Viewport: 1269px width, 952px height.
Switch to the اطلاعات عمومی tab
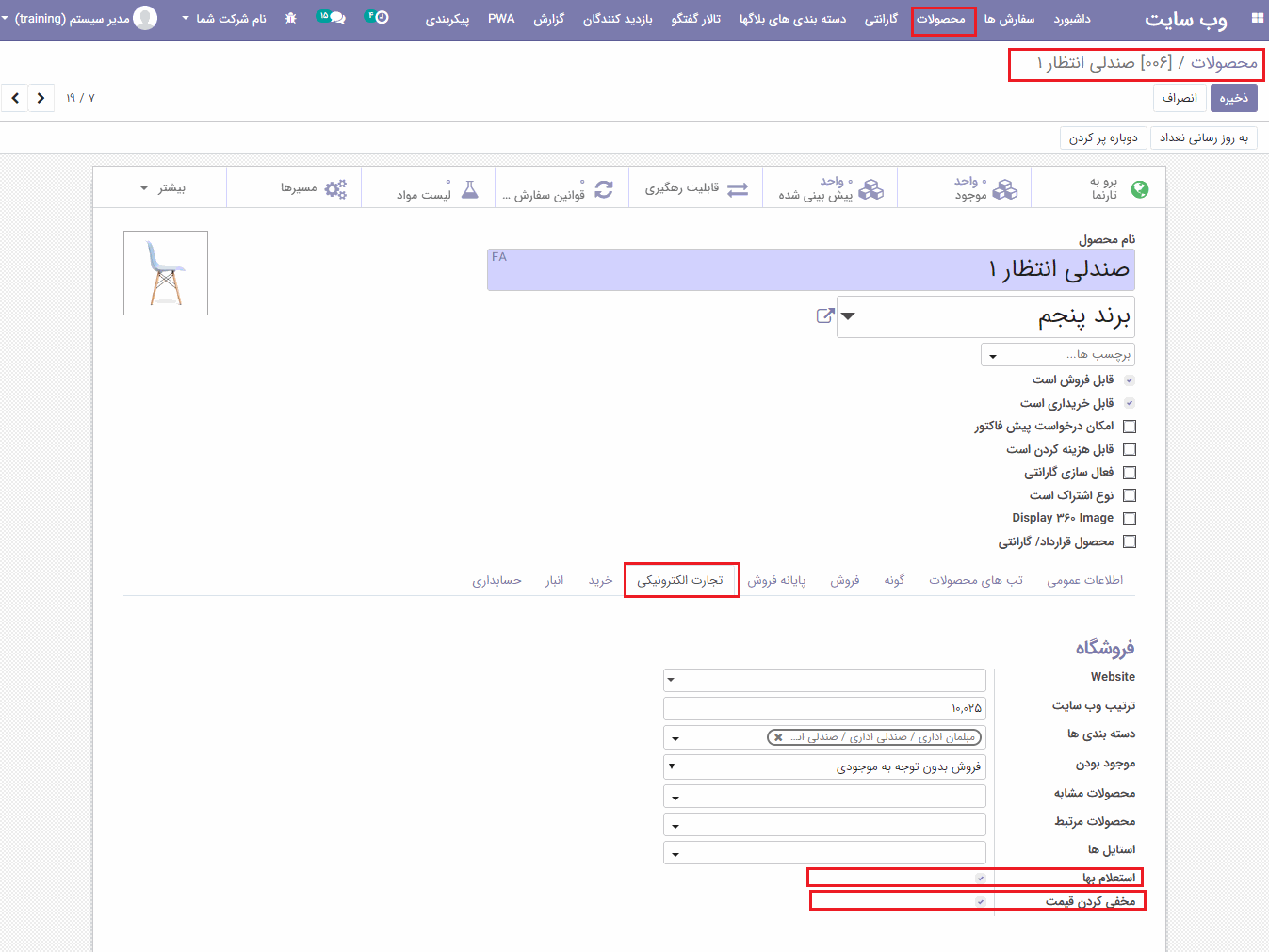[1084, 580]
